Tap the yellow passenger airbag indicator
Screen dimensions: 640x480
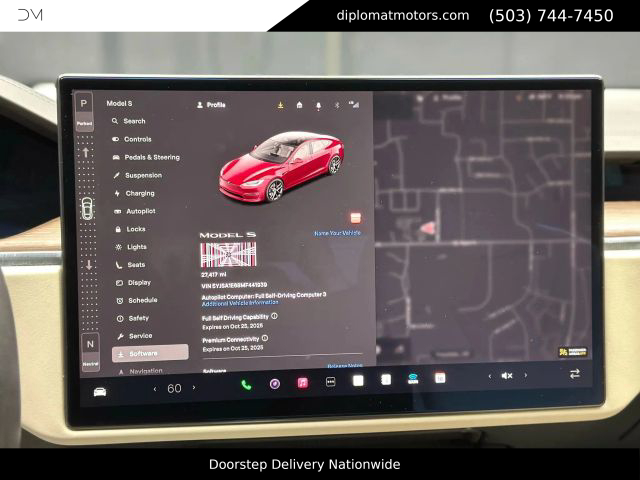point(573,351)
